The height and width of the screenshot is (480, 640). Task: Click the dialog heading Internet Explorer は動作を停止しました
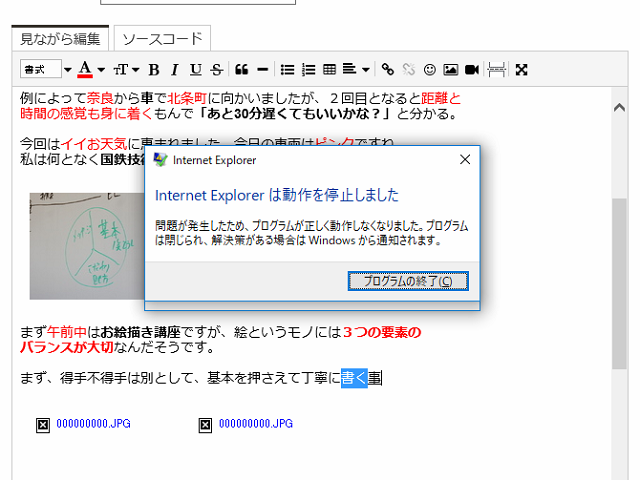coord(277,195)
